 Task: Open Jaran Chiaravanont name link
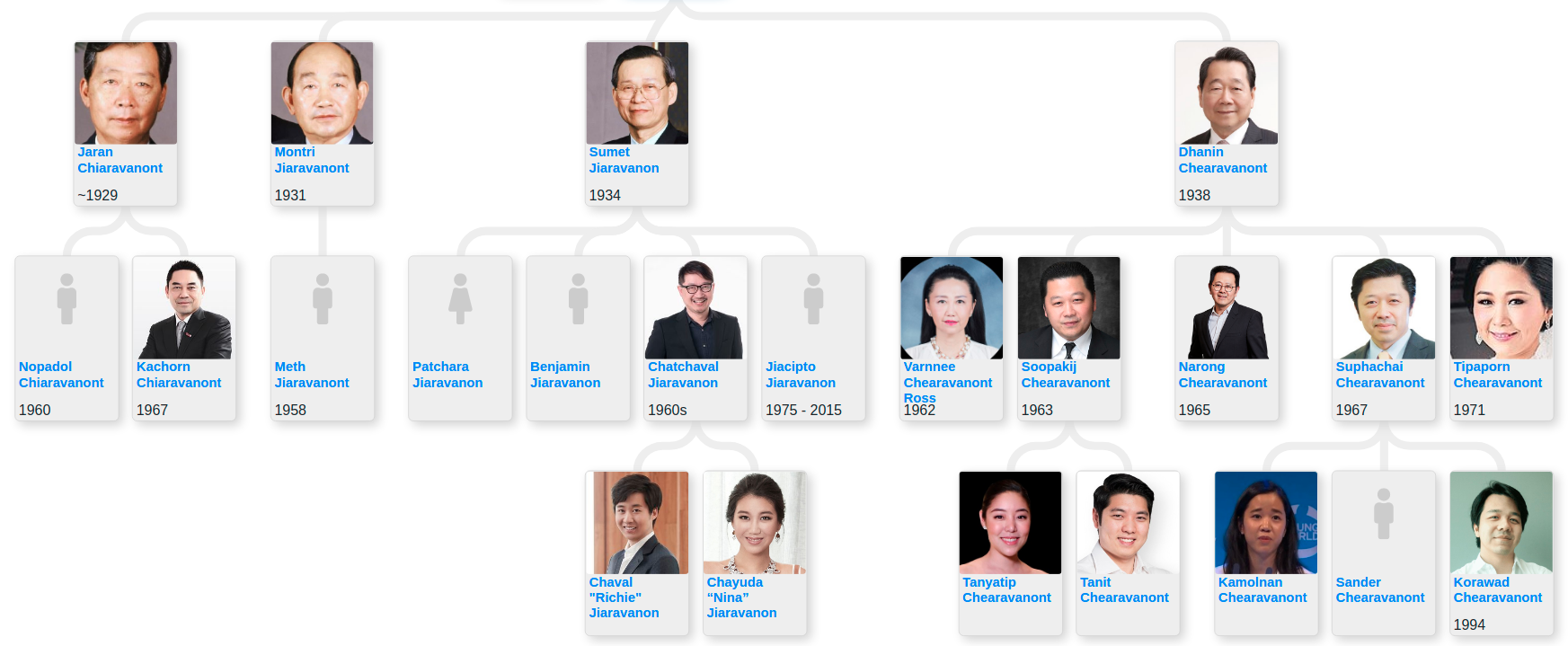pos(120,160)
